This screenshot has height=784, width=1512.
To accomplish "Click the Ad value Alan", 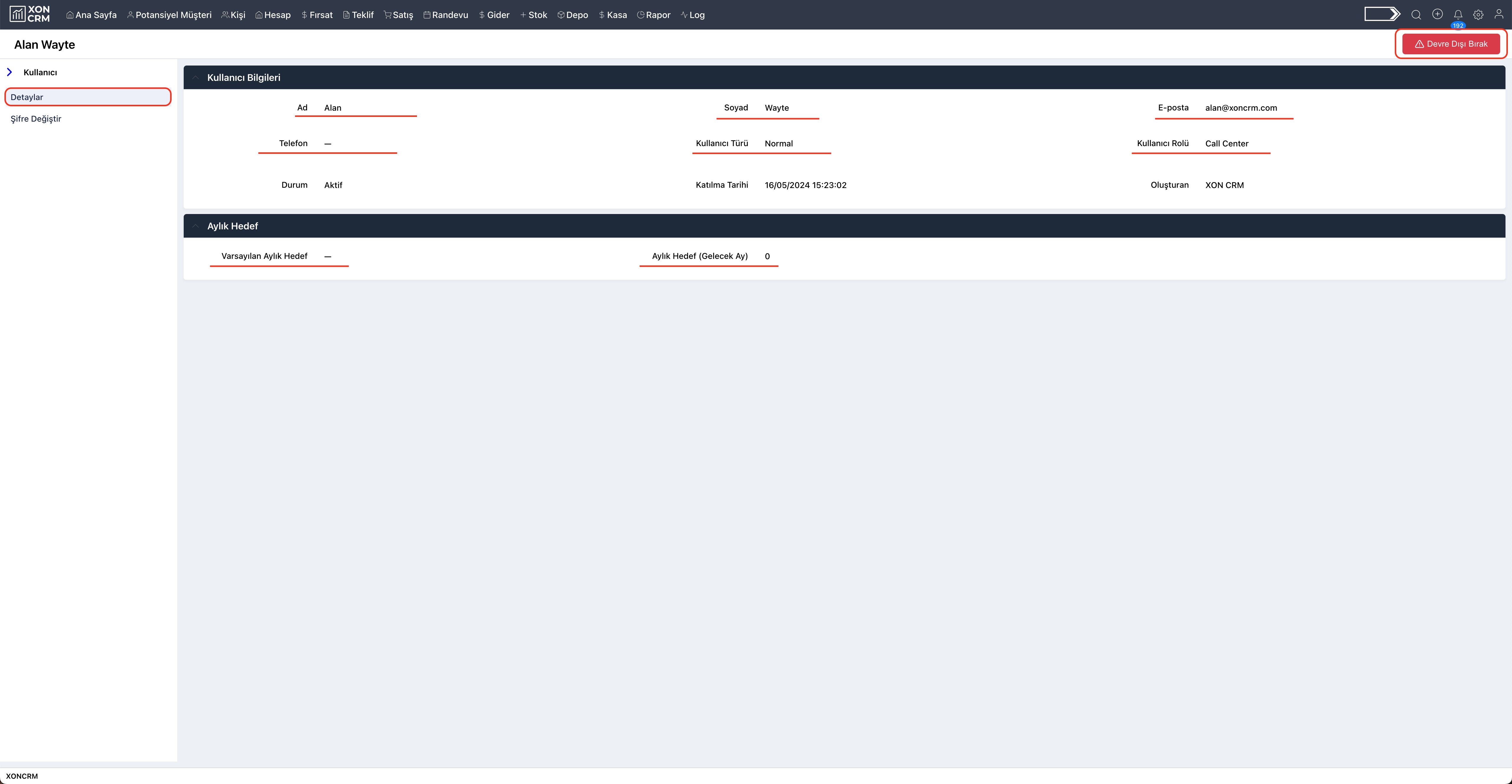I will click(332, 107).
